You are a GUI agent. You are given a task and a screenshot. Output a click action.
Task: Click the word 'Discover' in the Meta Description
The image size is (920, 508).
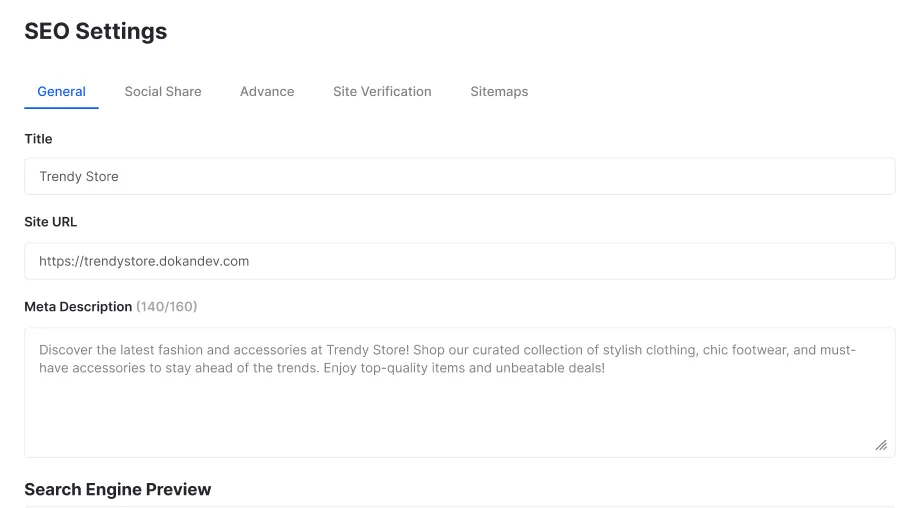pyautogui.click(x=66, y=350)
